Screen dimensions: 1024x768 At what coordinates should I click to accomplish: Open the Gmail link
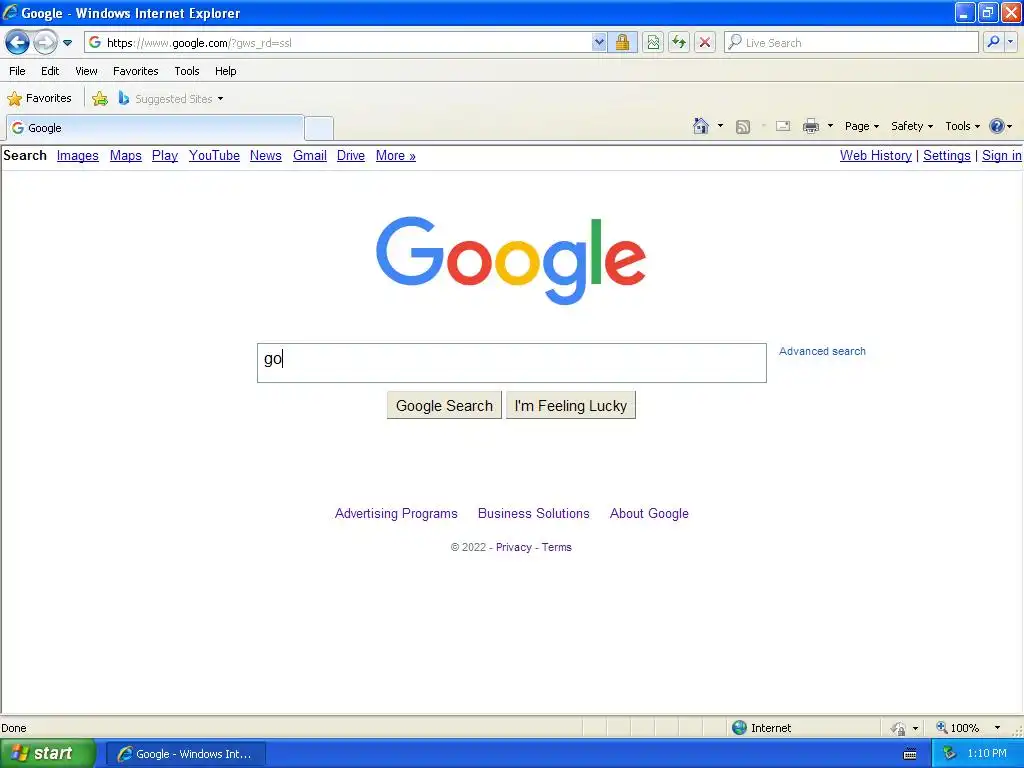310,155
